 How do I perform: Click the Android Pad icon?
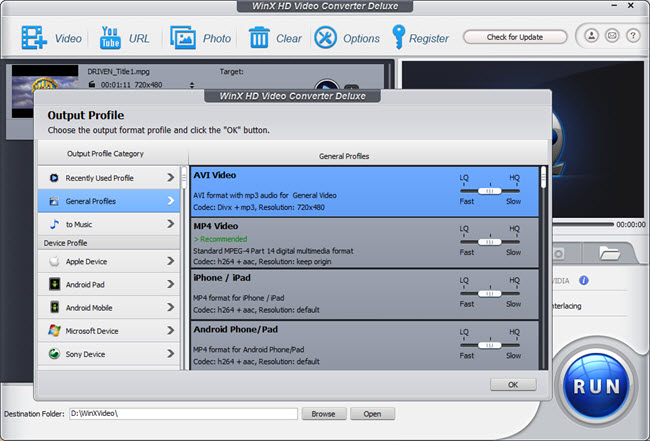click(54, 284)
